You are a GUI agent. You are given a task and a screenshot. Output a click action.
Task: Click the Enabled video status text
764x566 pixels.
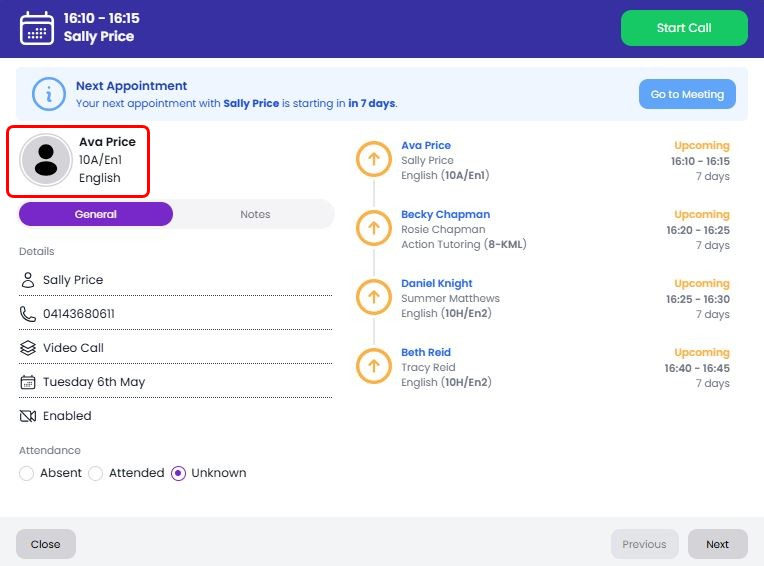click(x=67, y=416)
